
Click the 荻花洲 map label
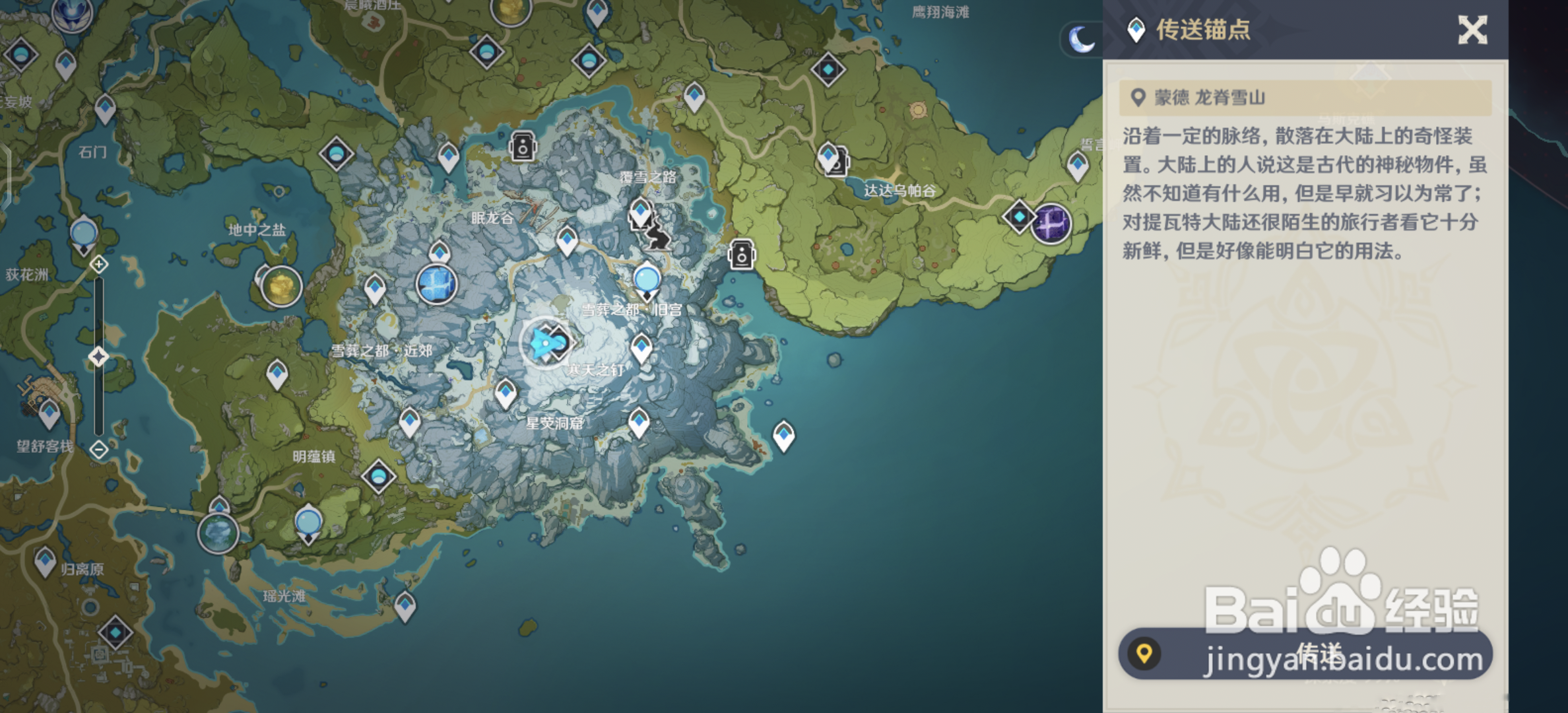tap(27, 275)
